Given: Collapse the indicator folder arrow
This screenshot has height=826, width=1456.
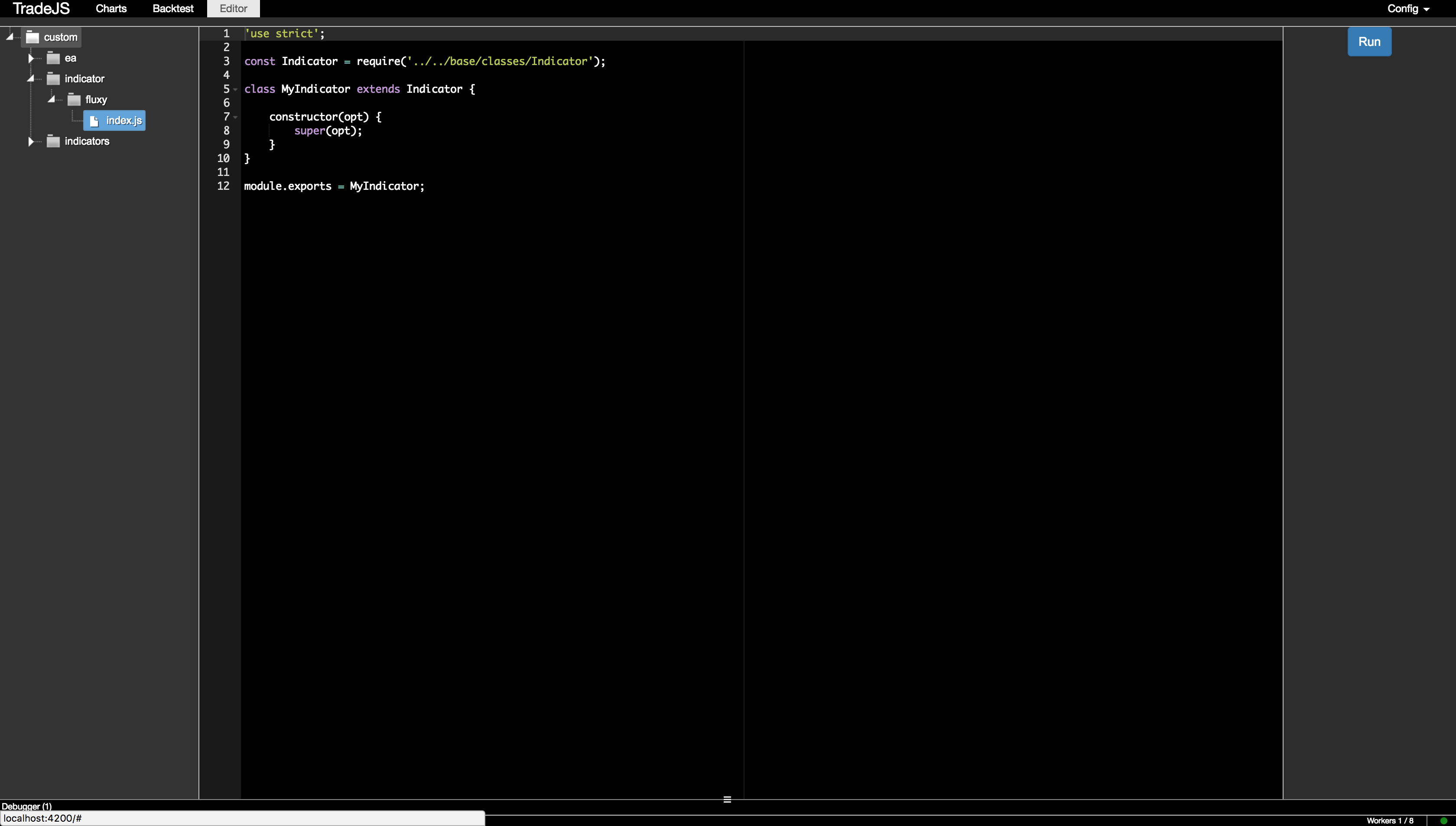Looking at the screenshot, I should tap(31, 78).
